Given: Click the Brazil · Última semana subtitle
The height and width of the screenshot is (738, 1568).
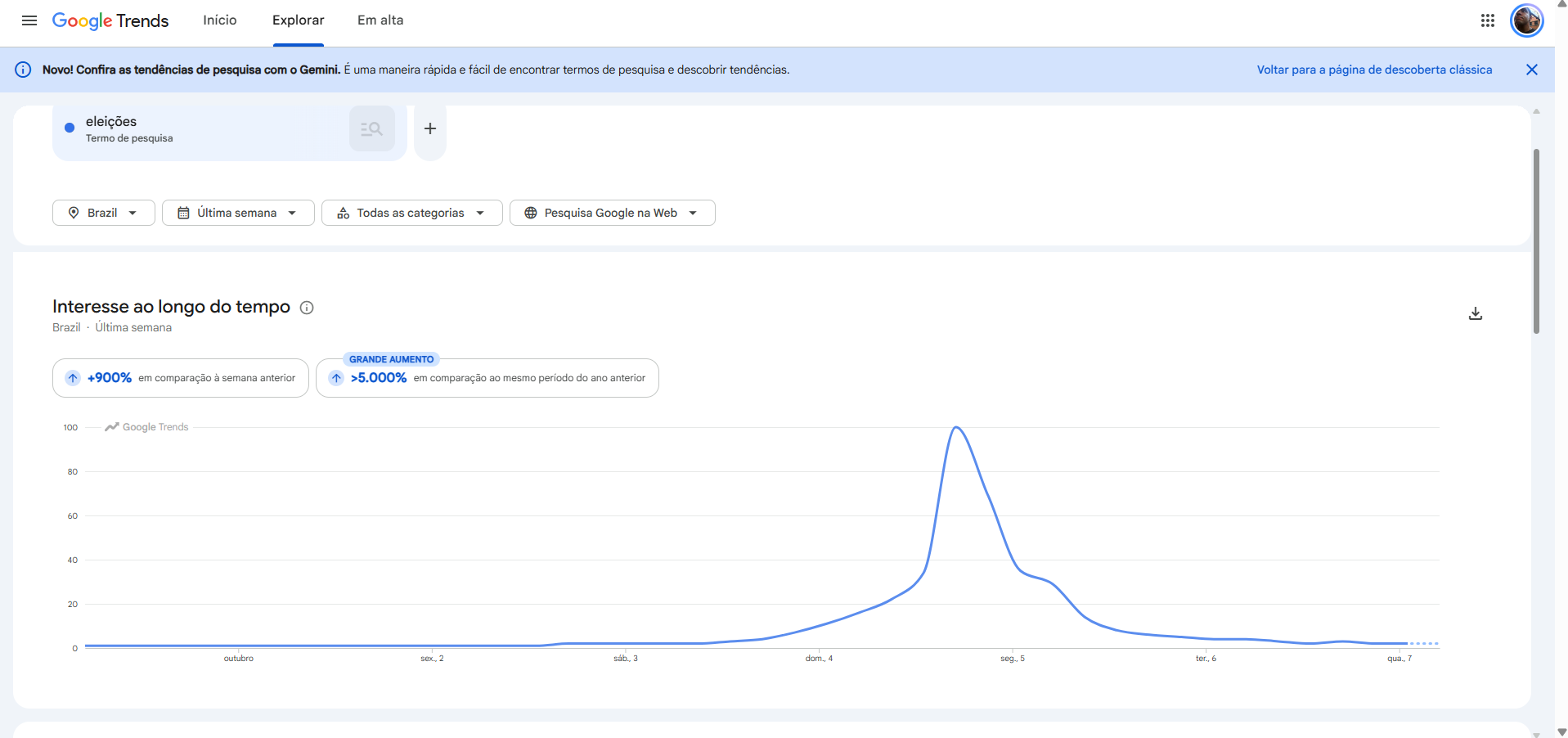Looking at the screenshot, I should coord(112,327).
